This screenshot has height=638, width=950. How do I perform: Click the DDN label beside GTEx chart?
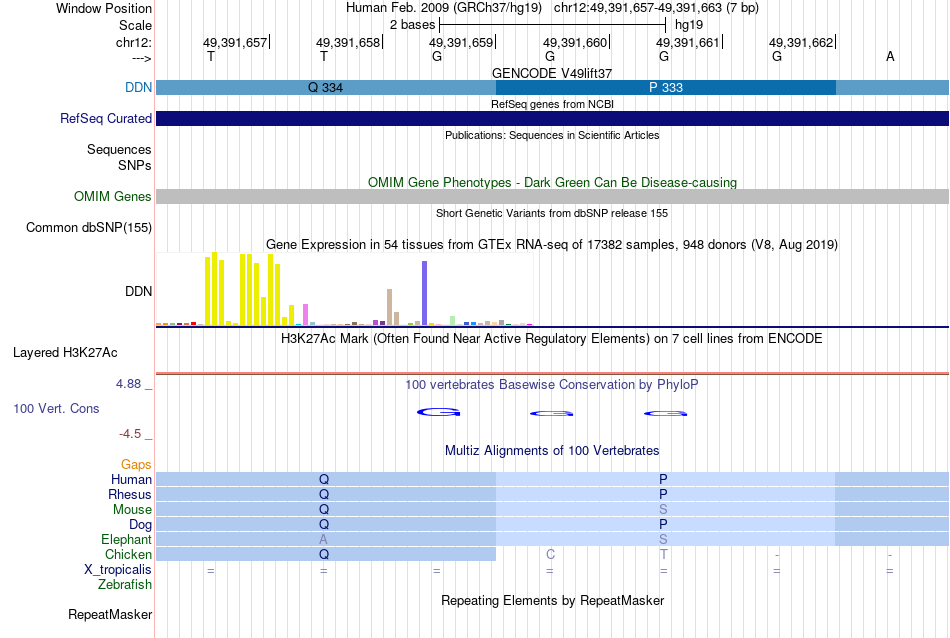click(x=138, y=291)
